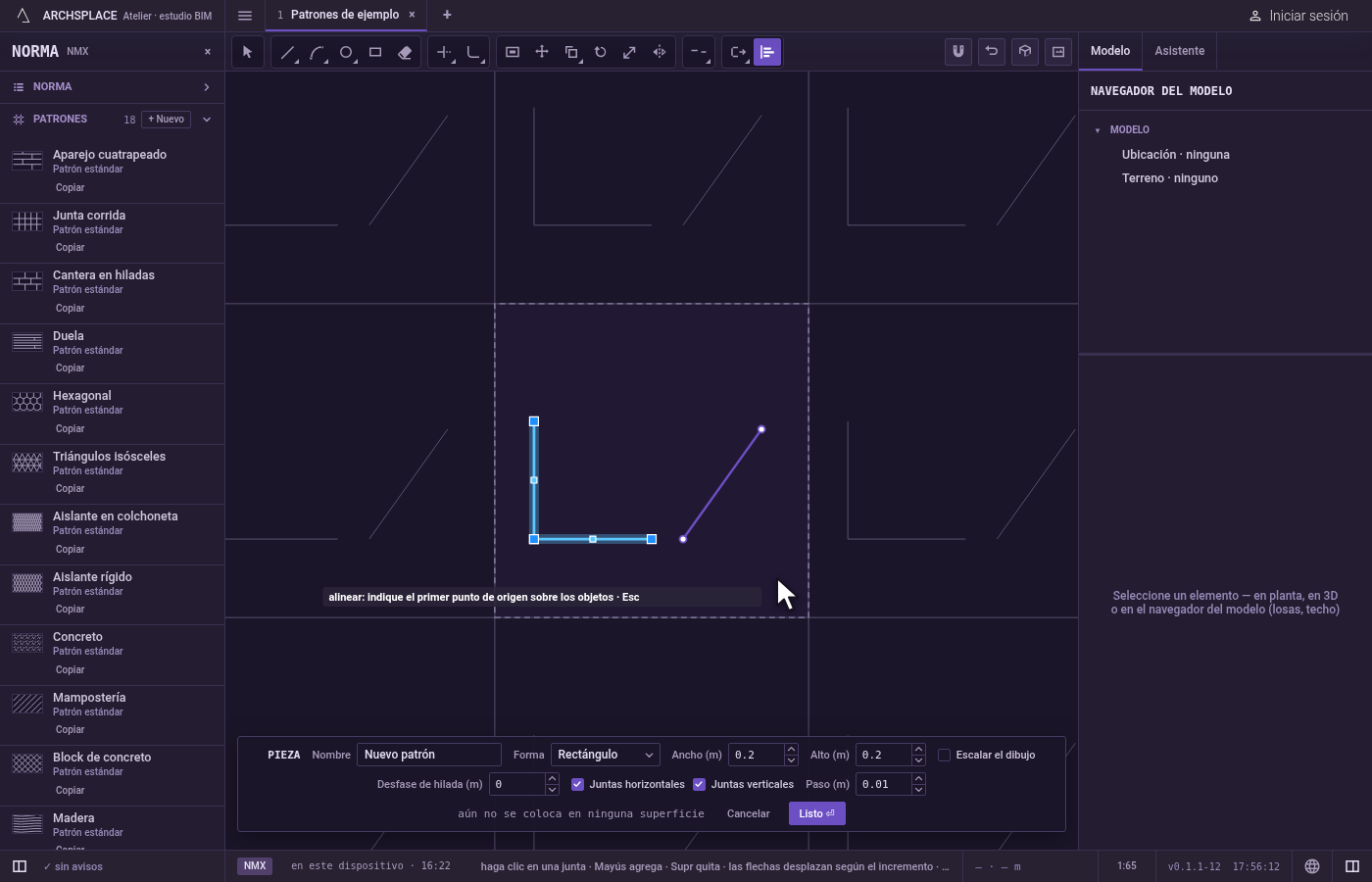Uncheck Juntas verticales

[700, 784]
